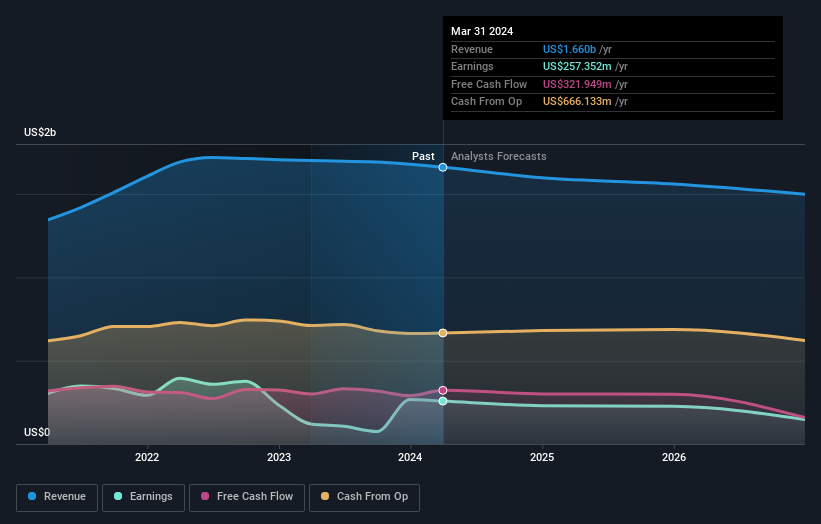
Task: Click the pink Free Cash Flow data point
Action: [443, 391]
